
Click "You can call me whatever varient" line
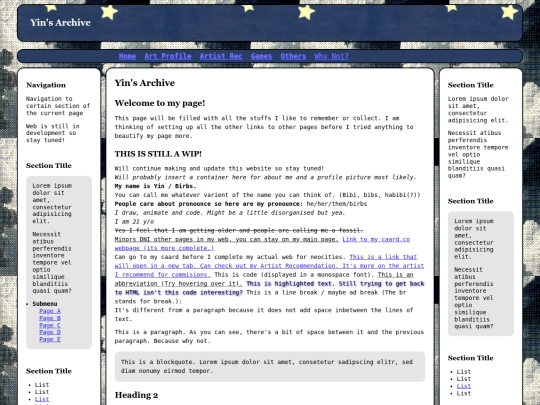coord(267,195)
